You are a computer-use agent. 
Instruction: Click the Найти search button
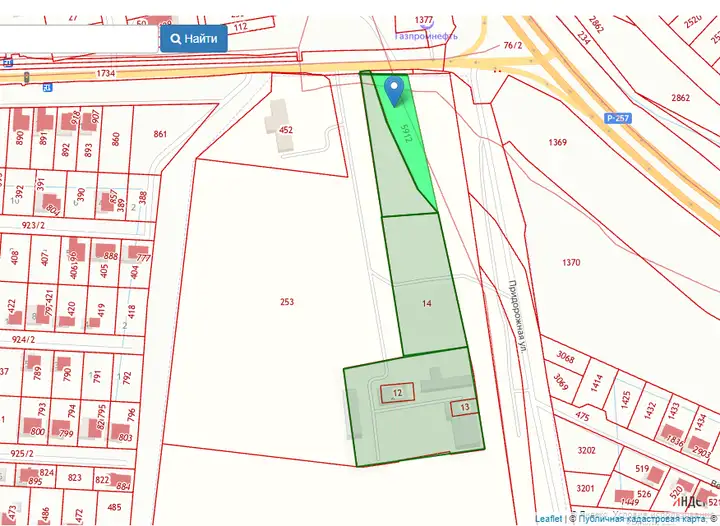[193, 39]
